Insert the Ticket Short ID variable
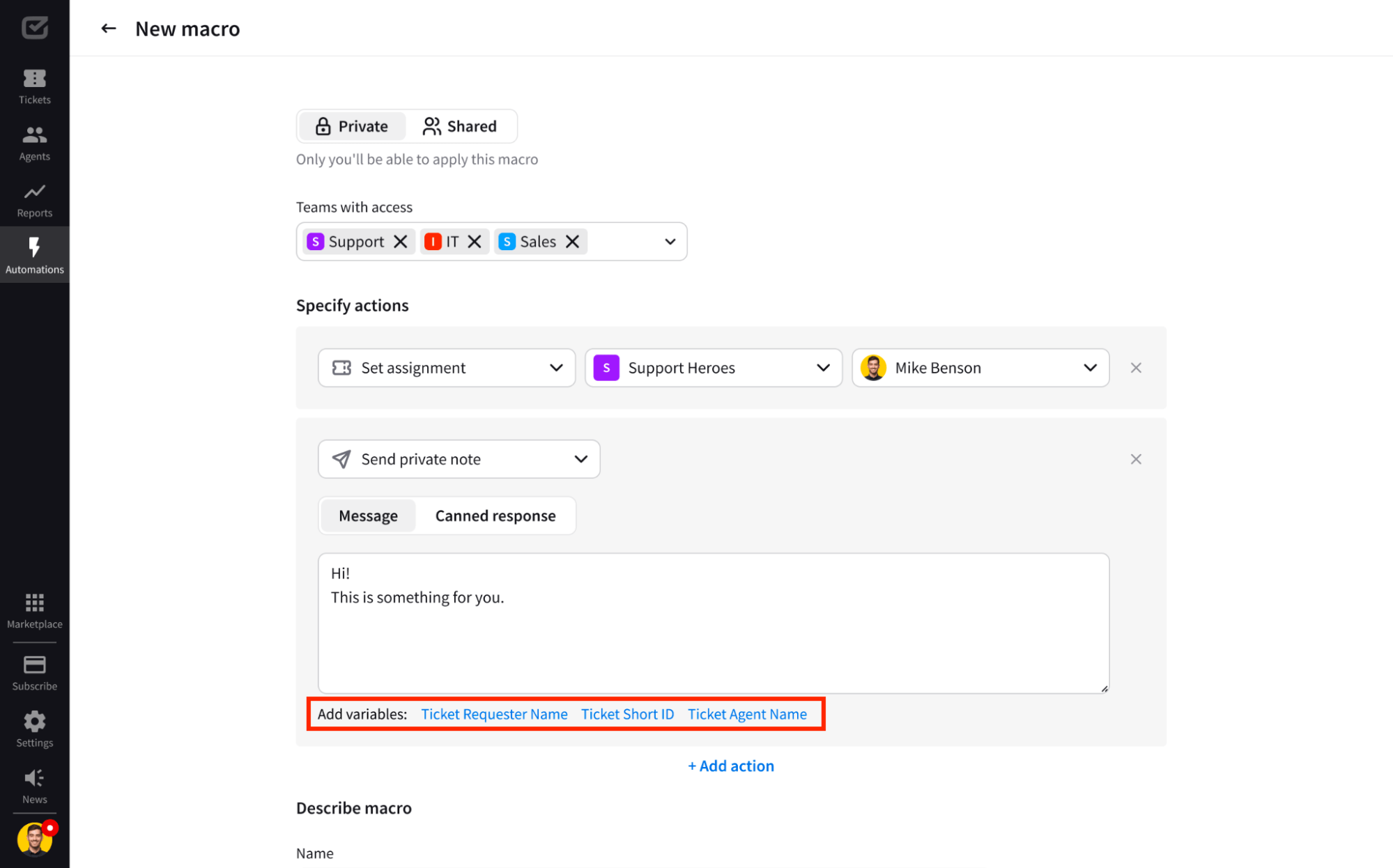 (x=627, y=714)
